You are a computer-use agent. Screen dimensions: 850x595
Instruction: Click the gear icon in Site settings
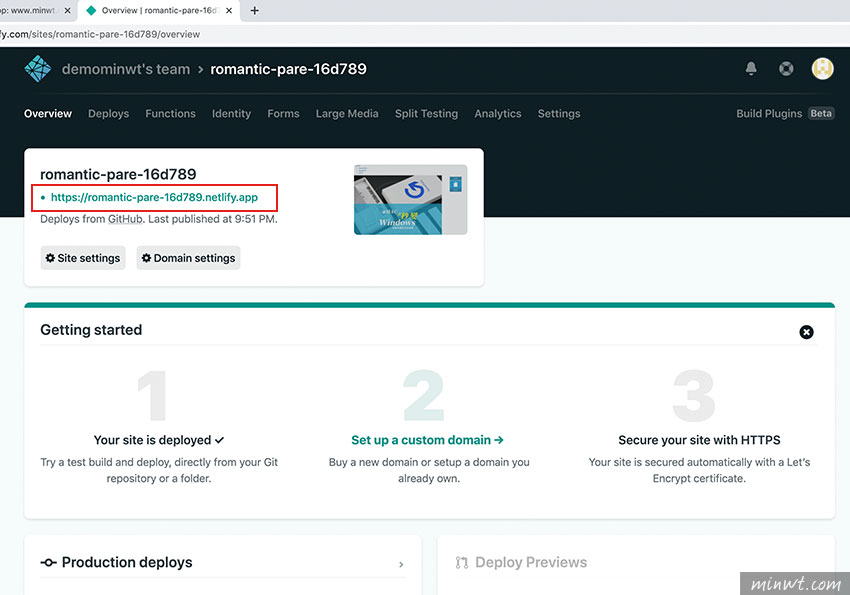tap(50, 258)
